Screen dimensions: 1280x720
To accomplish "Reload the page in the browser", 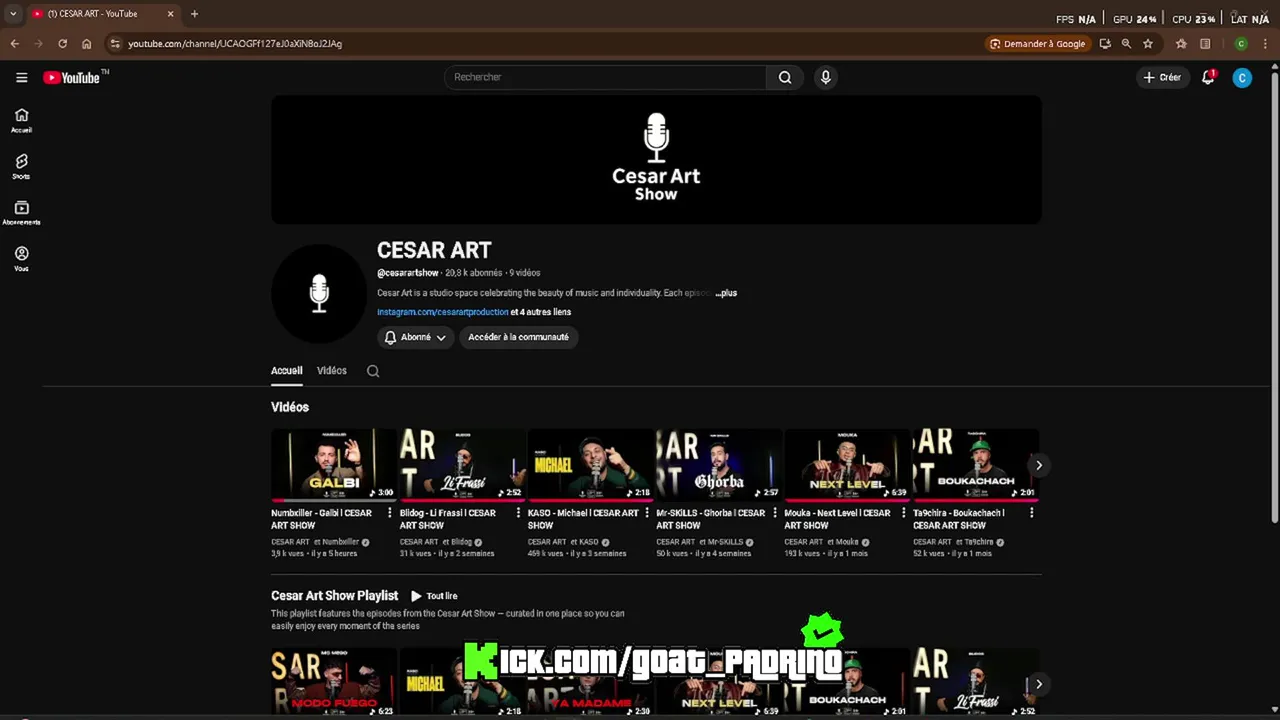I will coord(62,44).
